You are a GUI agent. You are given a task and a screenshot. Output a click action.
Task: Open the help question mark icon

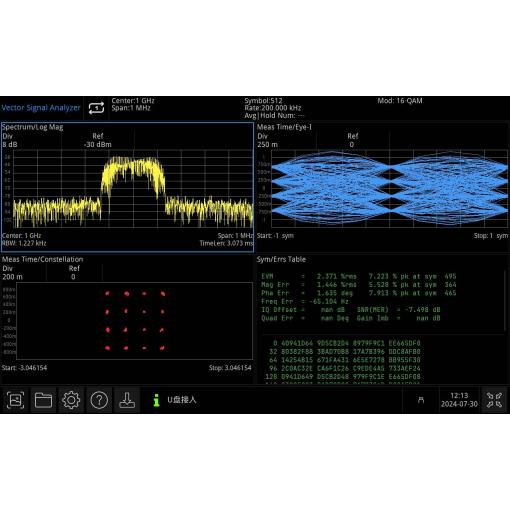point(99,399)
